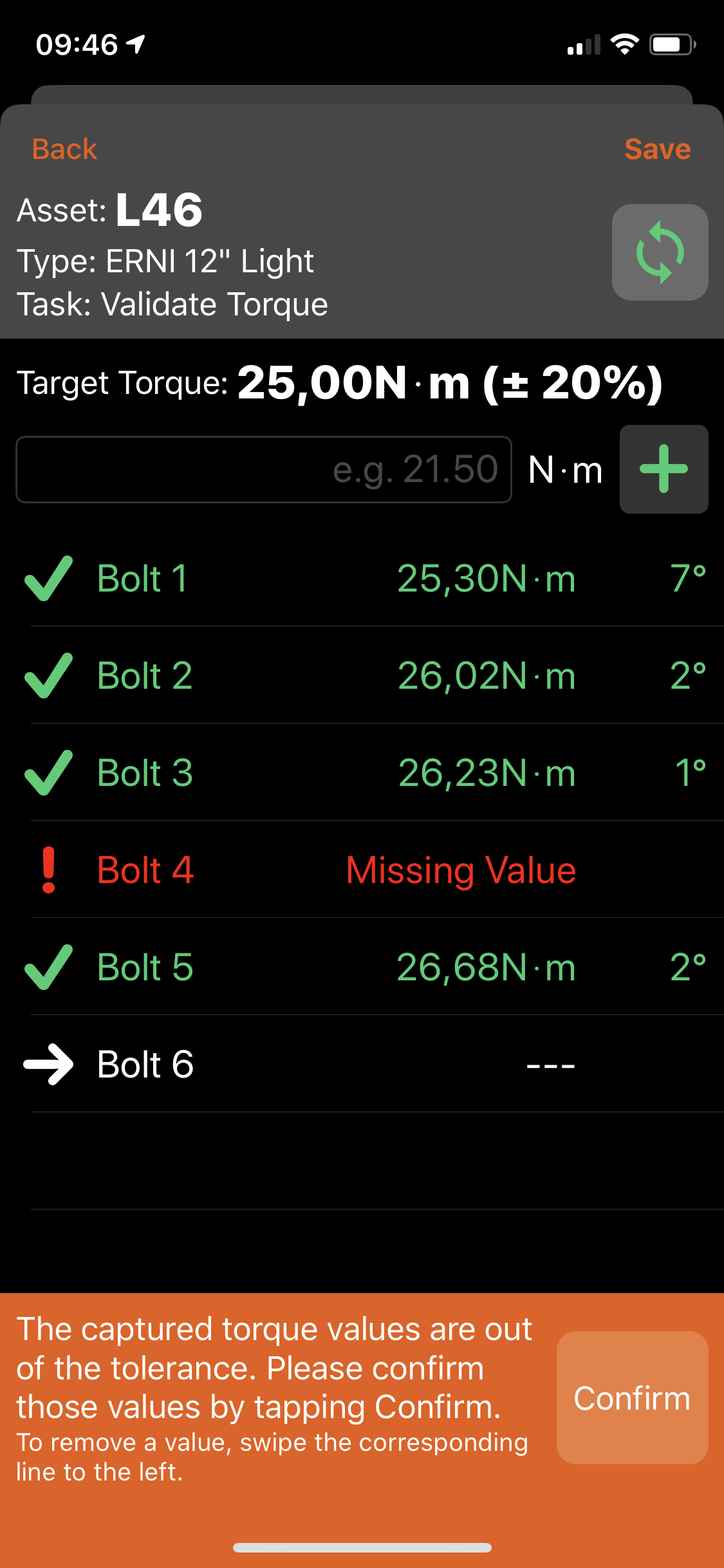Image resolution: width=724 pixels, height=1568 pixels.
Task: Tap the battery icon in status bar
Action: (672, 44)
